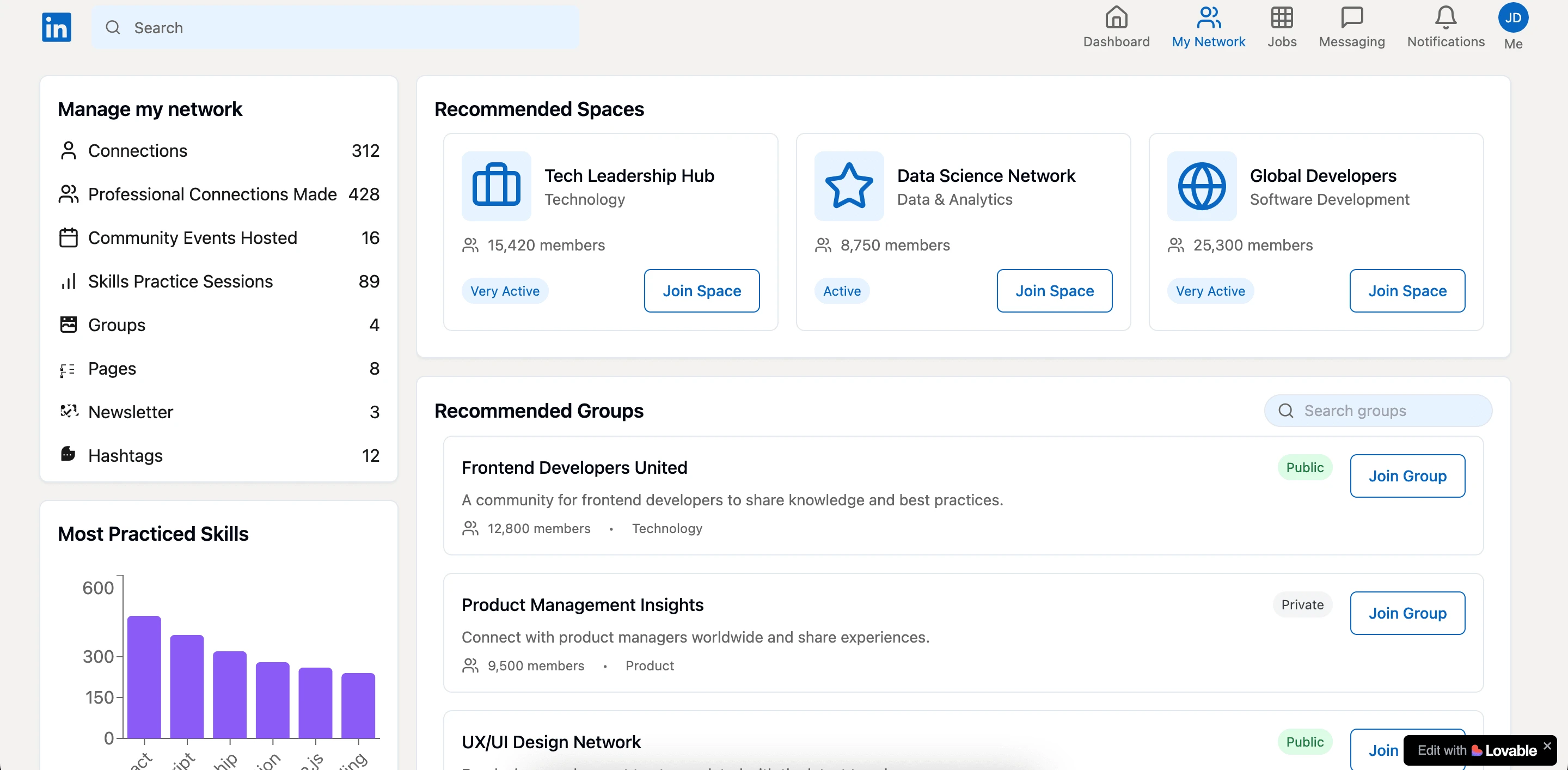
Task: Open Groups entry in sidebar
Action: tap(218, 325)
